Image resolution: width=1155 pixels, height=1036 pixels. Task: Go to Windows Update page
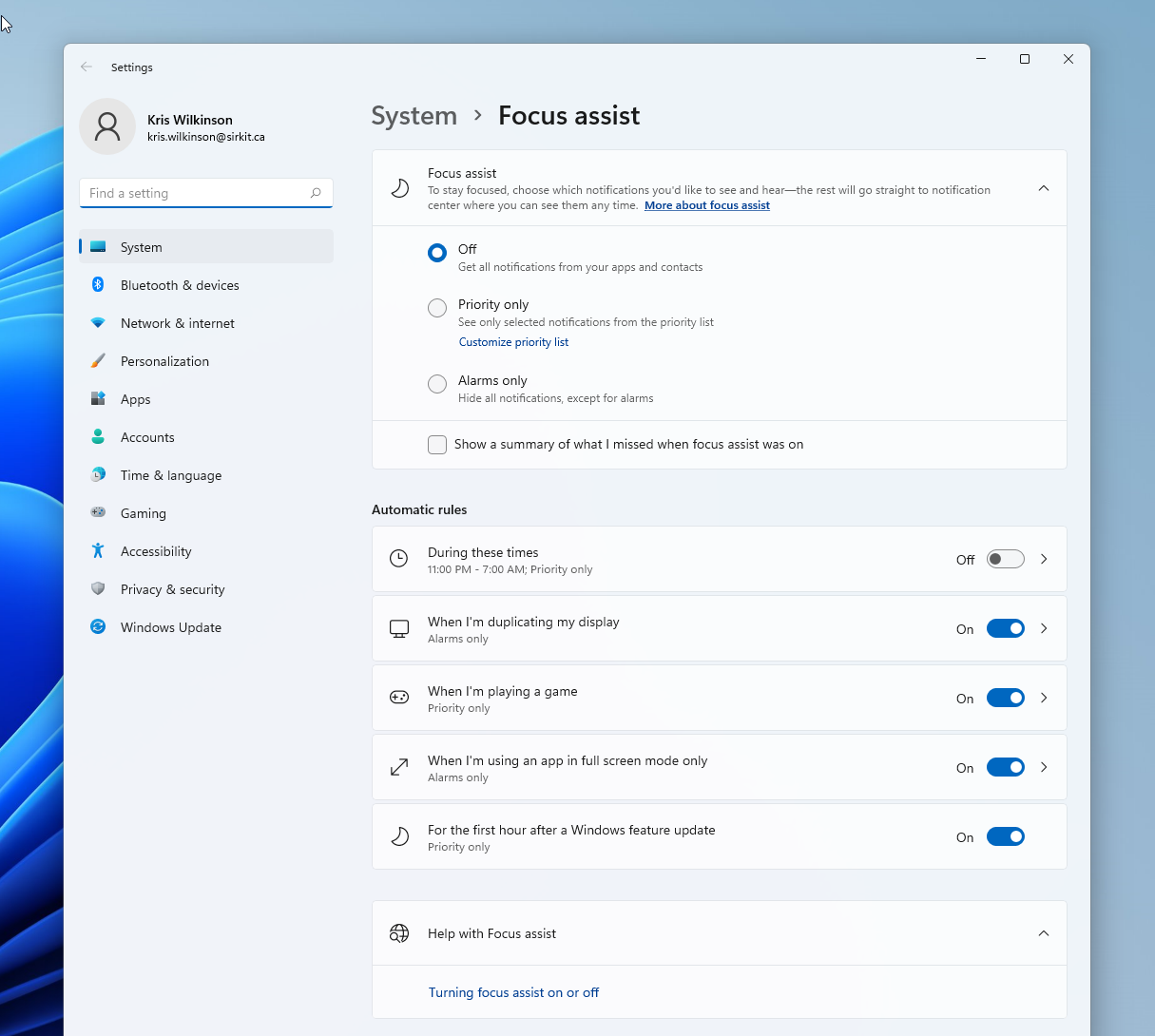click(206, 627)
